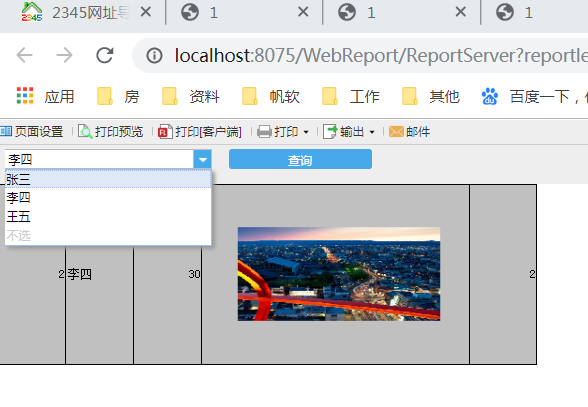Click the browser back arrow
588x407 pixels.
(x=25, y=56)
